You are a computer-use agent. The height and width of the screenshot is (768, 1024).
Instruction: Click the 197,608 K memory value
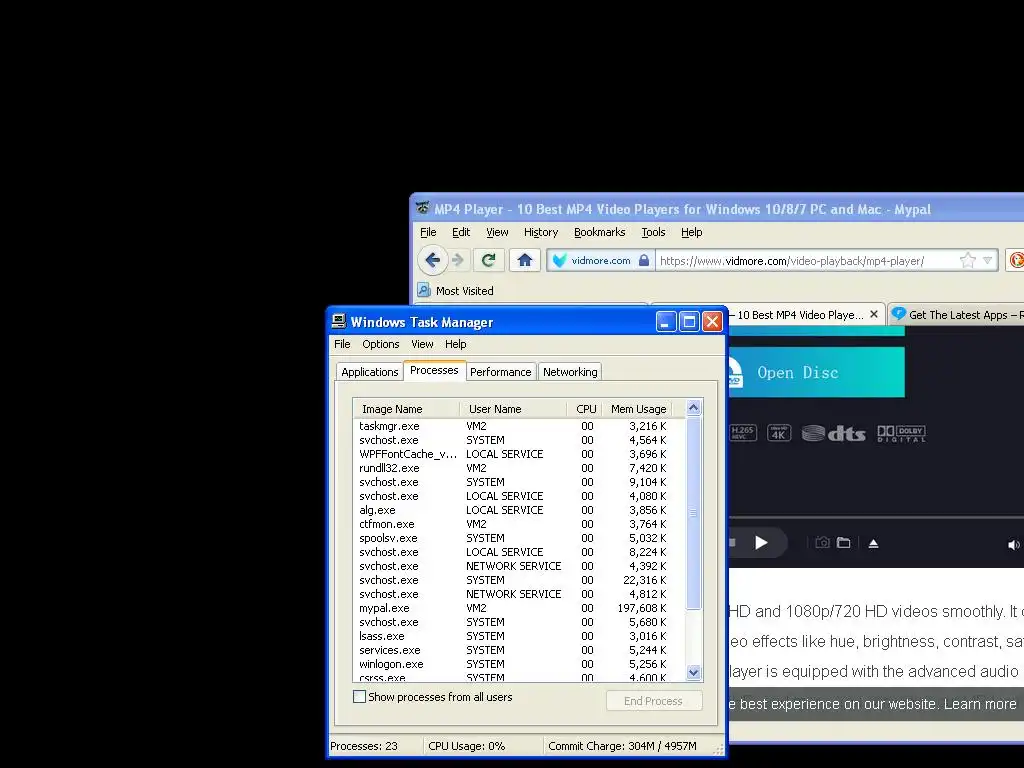tap(642, 608)
